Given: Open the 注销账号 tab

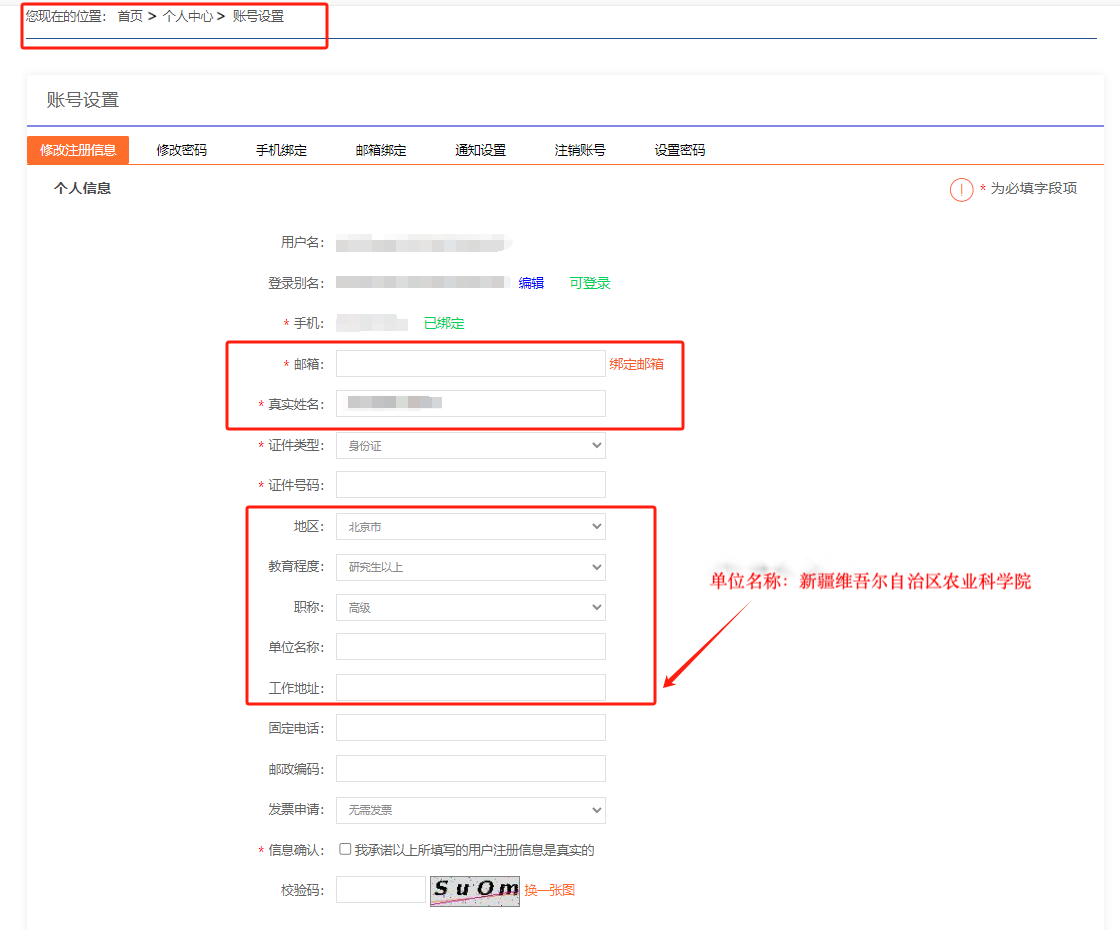Looking at the screenshot, I should pyautogui.click(x=580, y=150).
